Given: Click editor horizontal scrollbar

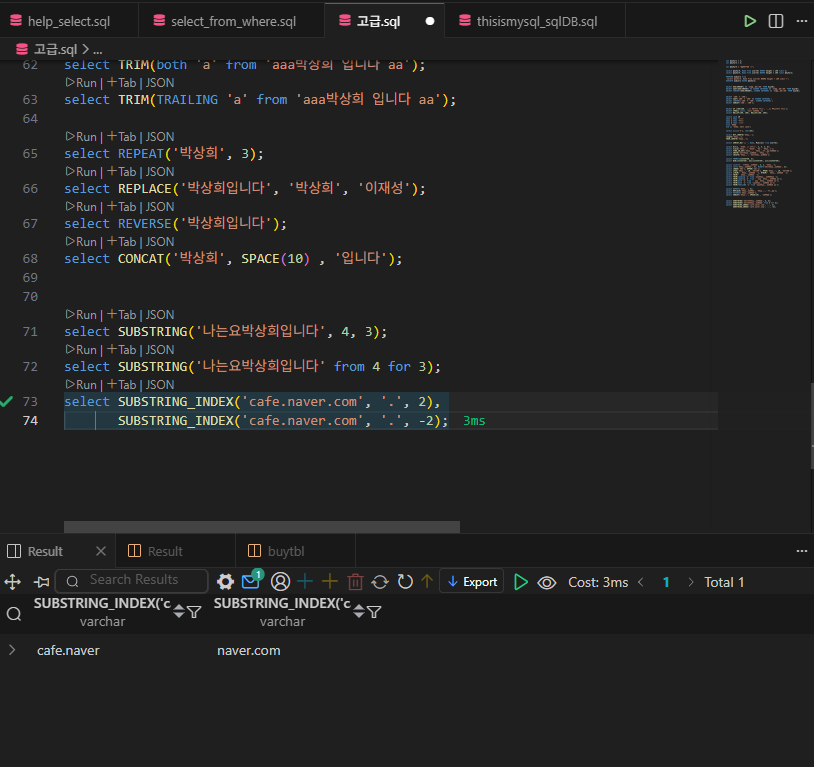Looking at the screenshot, I should pos(262,527).
